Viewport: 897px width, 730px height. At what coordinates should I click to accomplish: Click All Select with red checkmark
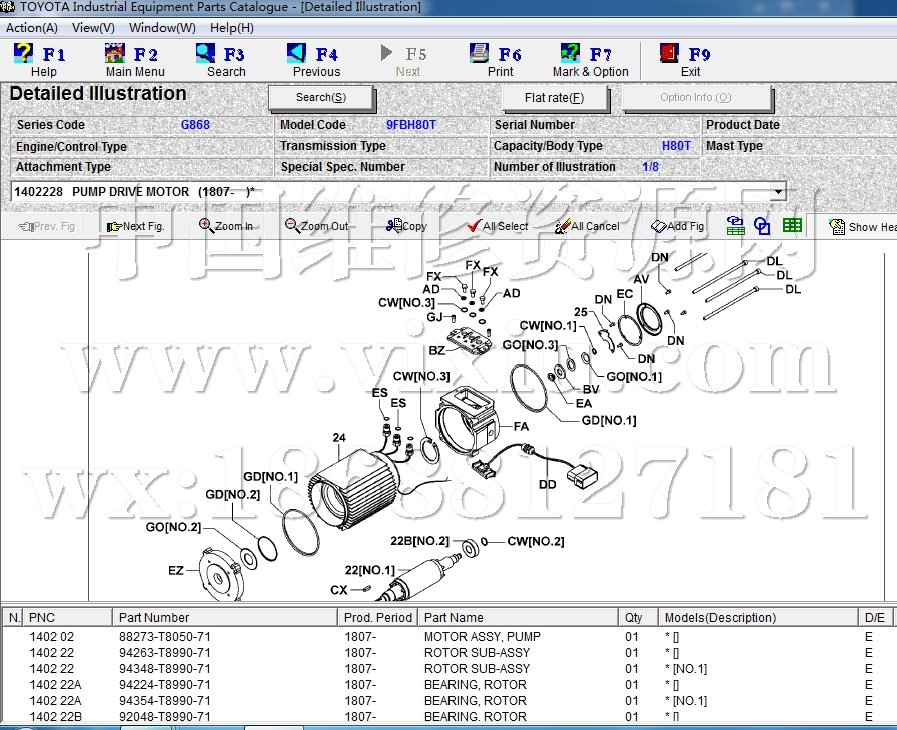[497, 226]
